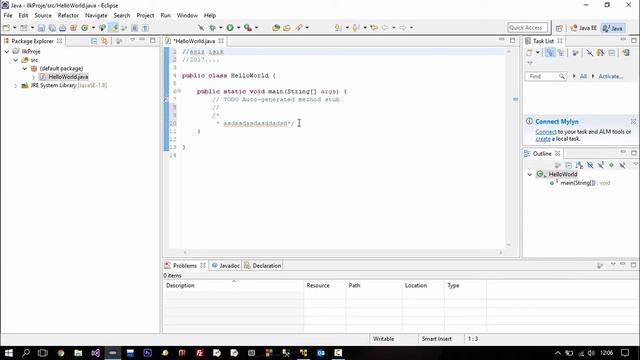Collapse HelloWorld class in Outline

[530, 174]
